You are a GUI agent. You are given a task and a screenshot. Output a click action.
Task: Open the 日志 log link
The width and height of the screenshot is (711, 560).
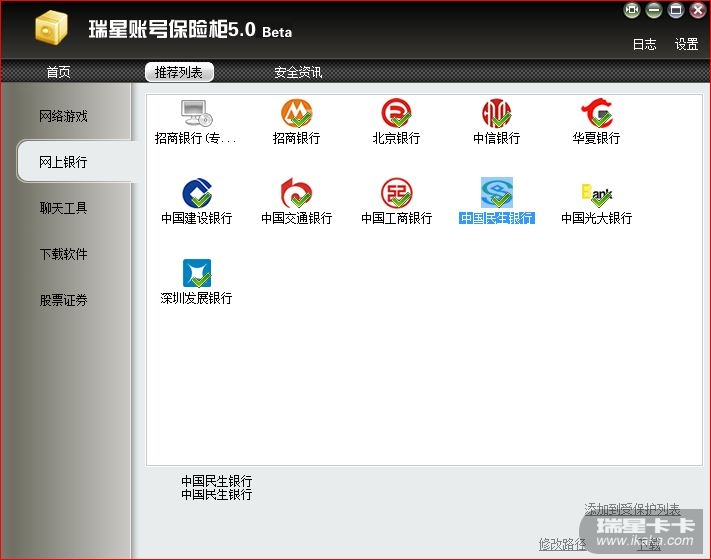click(x=644, y=44)
